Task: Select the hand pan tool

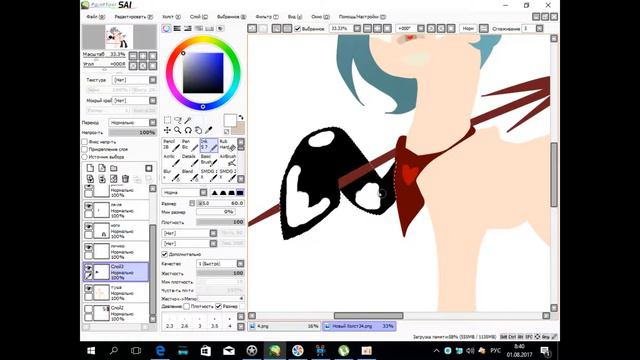Action: (198, 130)
